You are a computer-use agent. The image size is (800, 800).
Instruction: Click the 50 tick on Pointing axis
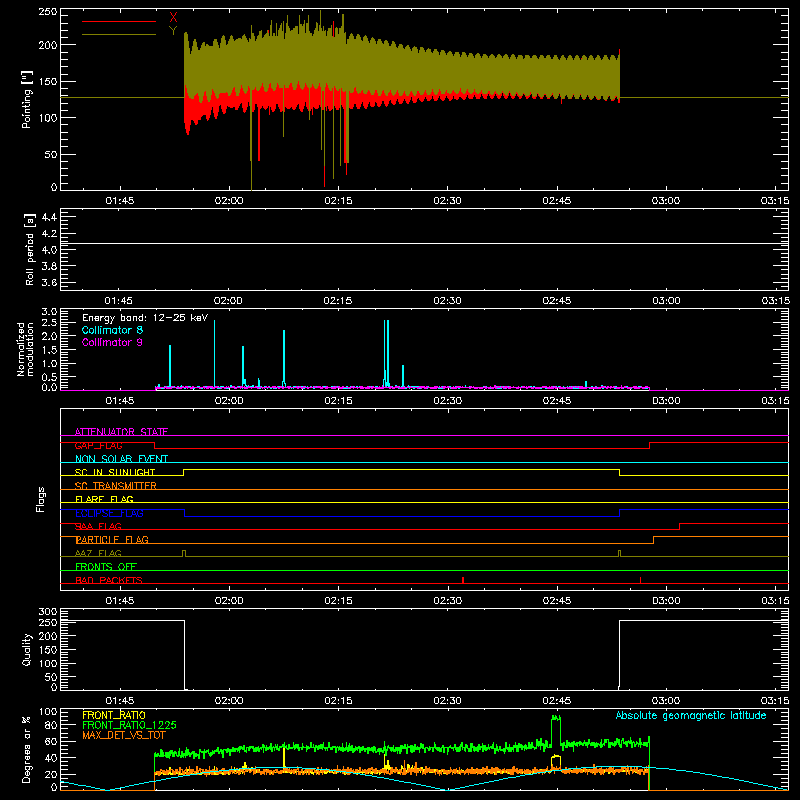click(x=51, y=154)
